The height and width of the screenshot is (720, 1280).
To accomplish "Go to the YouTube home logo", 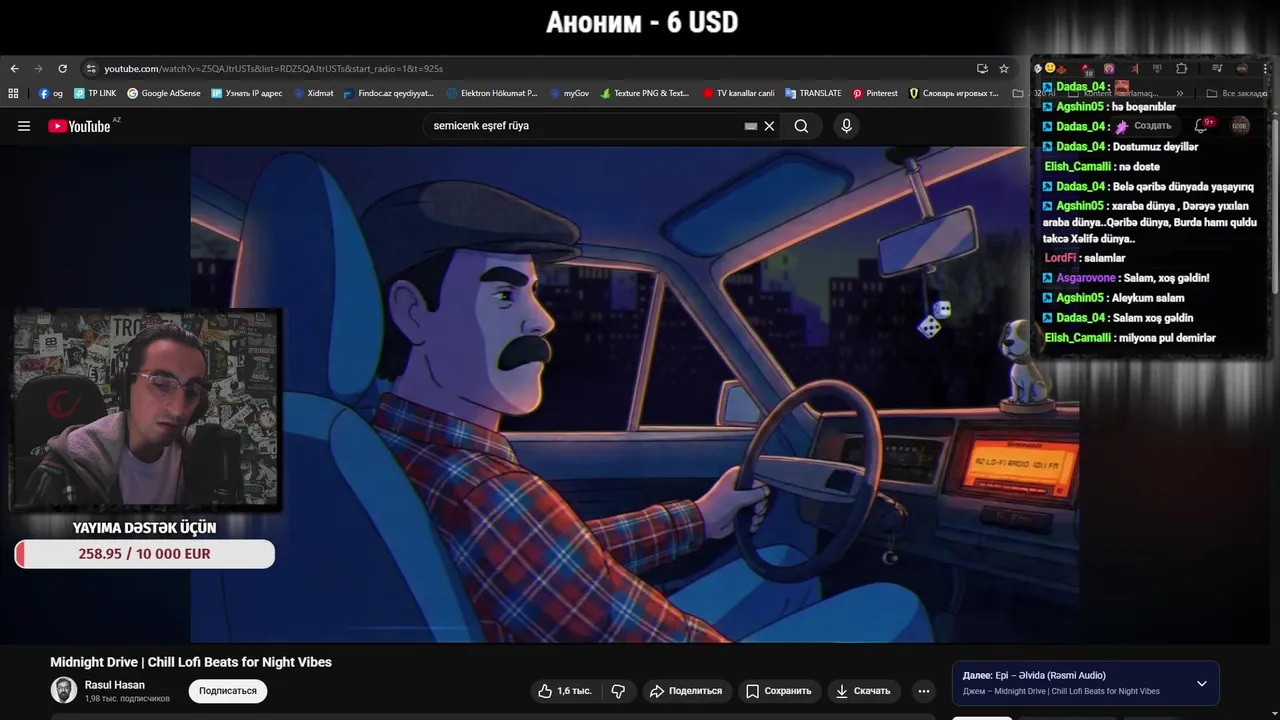I will [x=79, y=126].
